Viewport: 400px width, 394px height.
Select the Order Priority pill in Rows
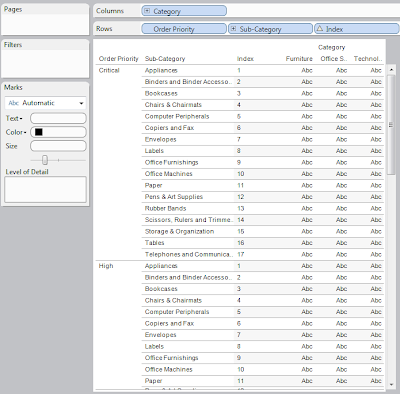[x=184, y=29]
